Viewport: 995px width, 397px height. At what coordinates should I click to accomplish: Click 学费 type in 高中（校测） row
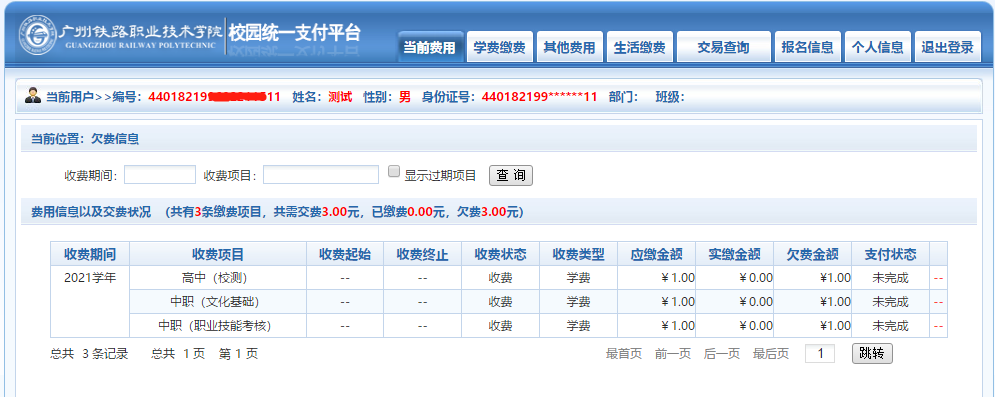point(578,278)
